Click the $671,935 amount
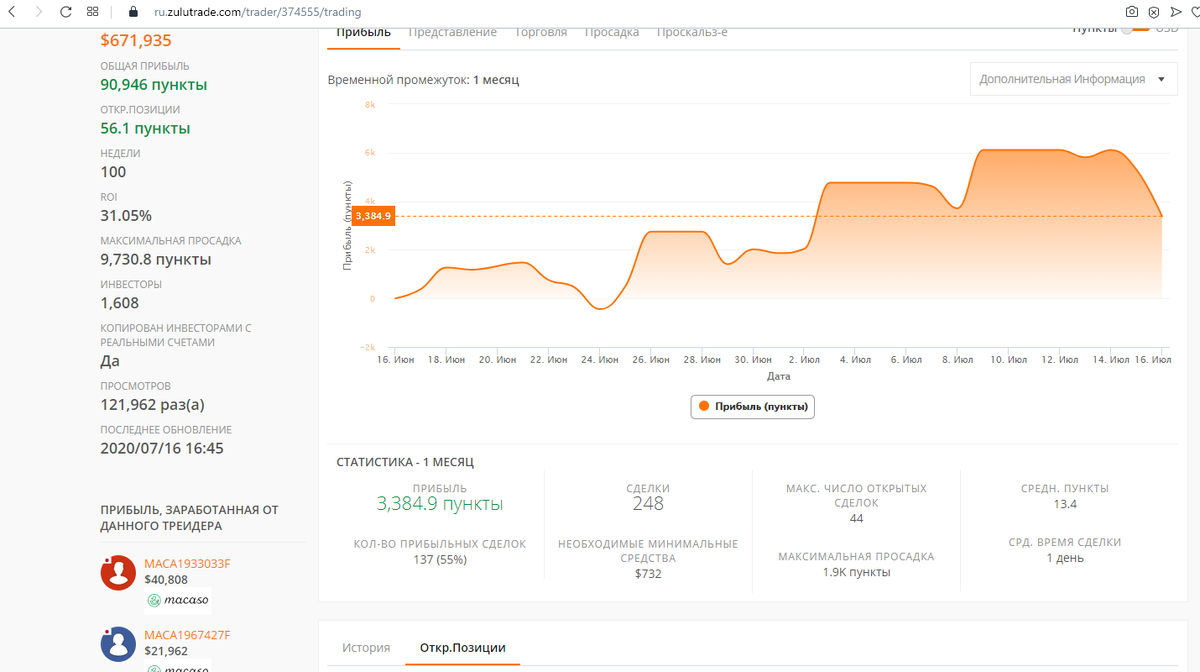 pyautogui.click(x=136, y=41)
